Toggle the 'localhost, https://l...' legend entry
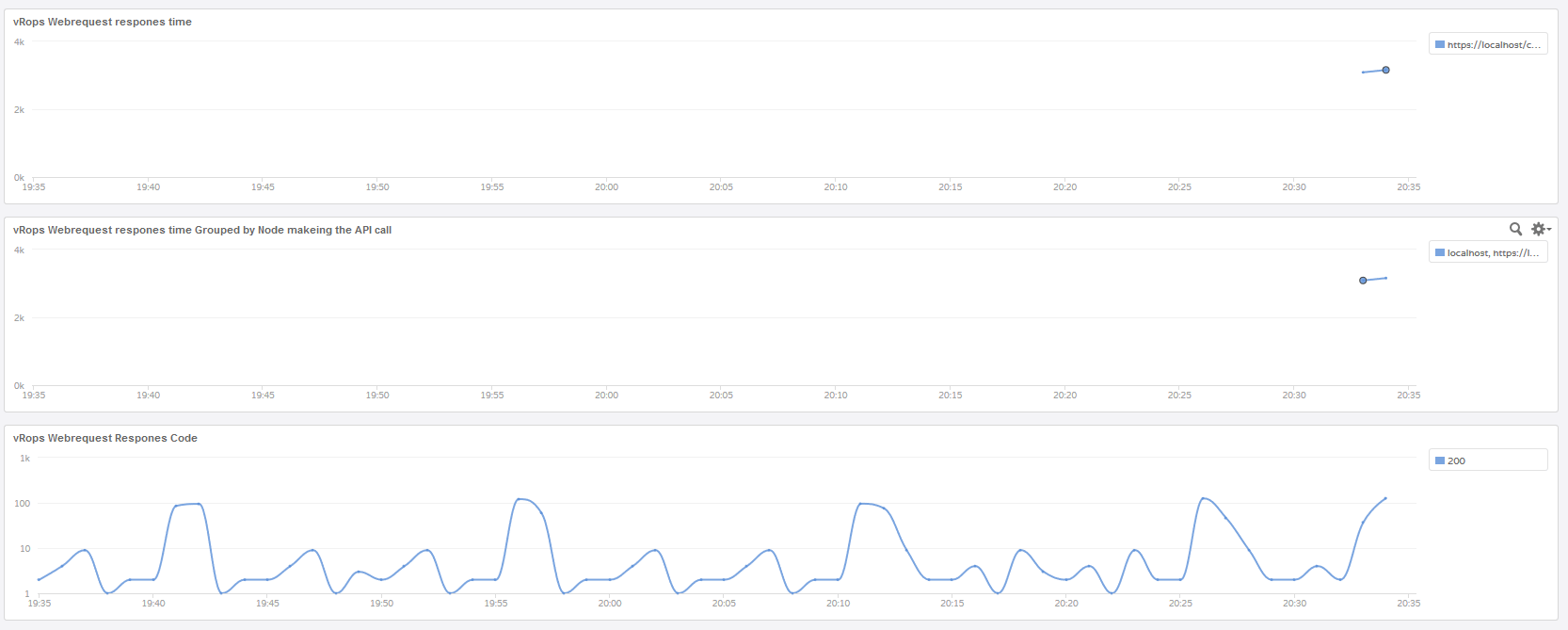This screenshot has height=630, width=1568. pos(1493,252)
